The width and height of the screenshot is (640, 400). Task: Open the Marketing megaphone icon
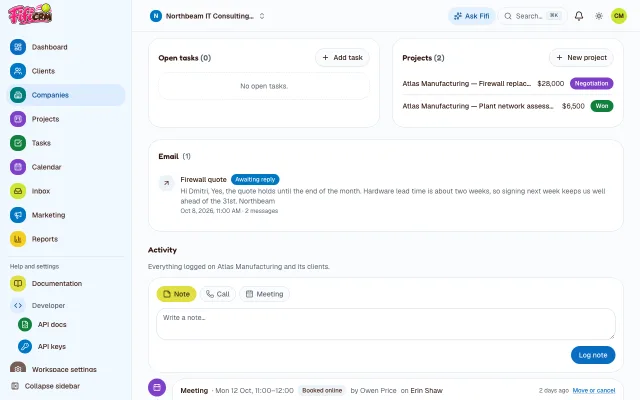point(18,215)
